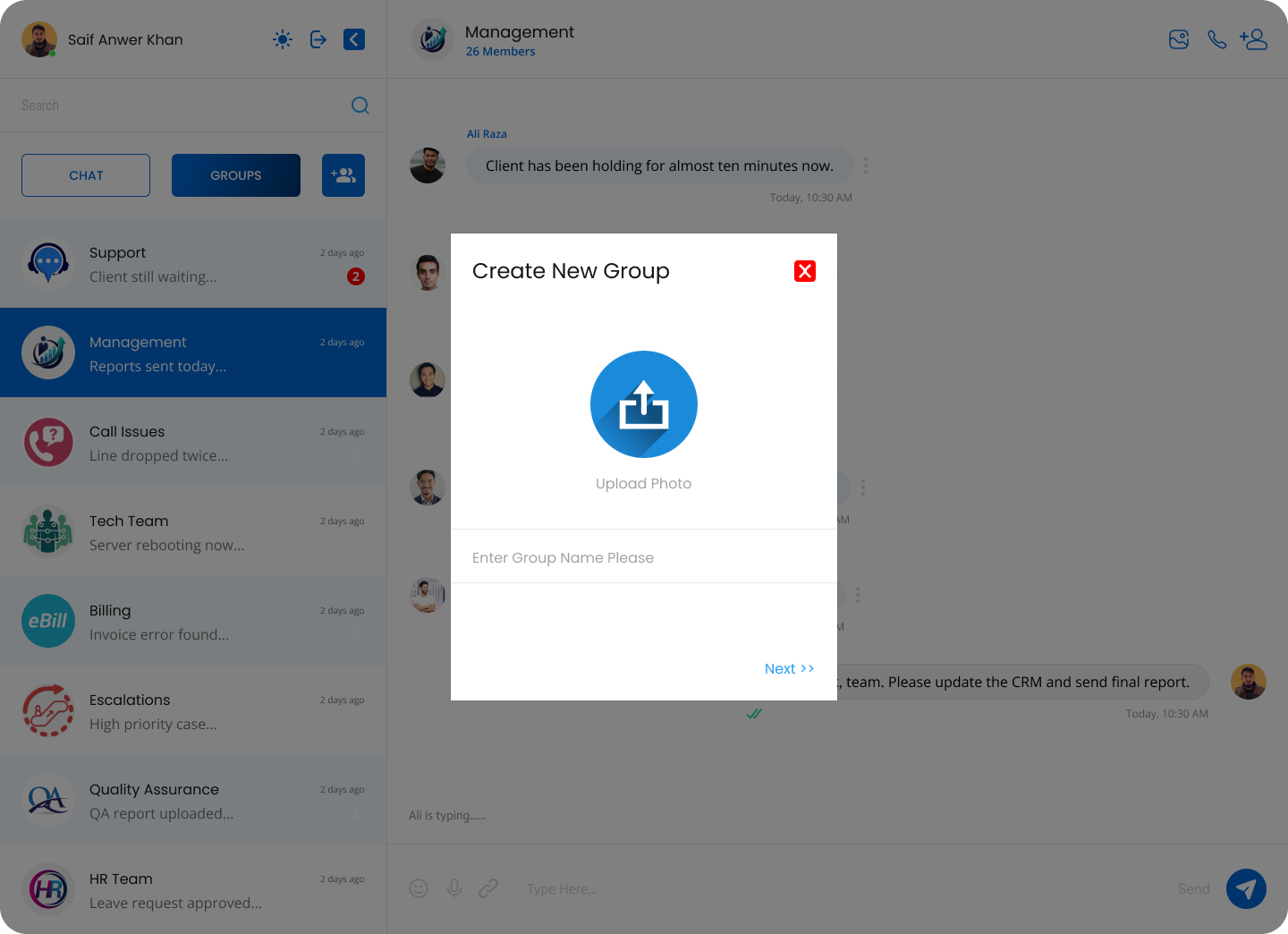Click the Saif Anwer Khan name
The width and height of the screenshot is (1288, 934).
[125, 39]
